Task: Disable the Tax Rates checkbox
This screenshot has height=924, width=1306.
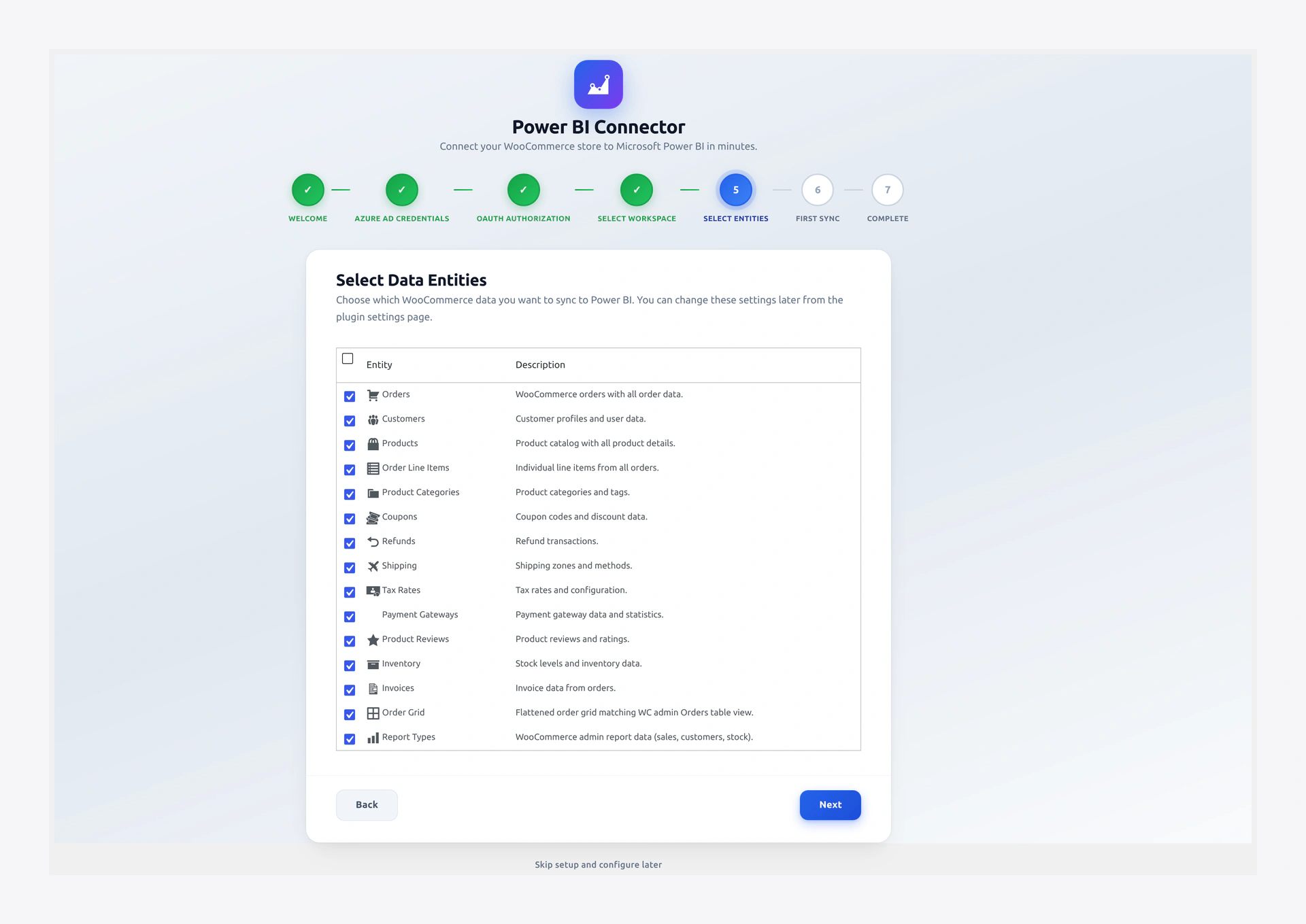Action: 350,592
